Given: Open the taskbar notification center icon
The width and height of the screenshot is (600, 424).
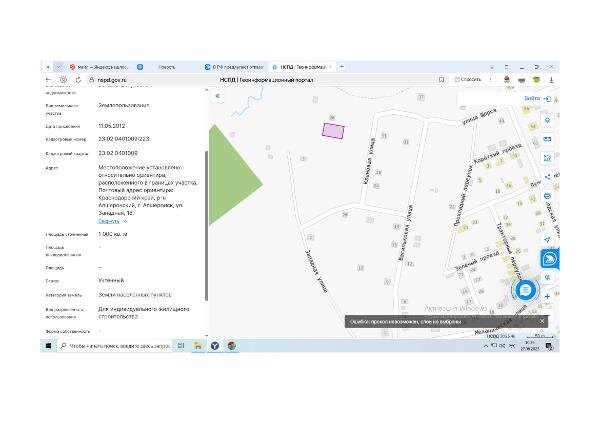Looking at the screenshot, I should (549, 346).
